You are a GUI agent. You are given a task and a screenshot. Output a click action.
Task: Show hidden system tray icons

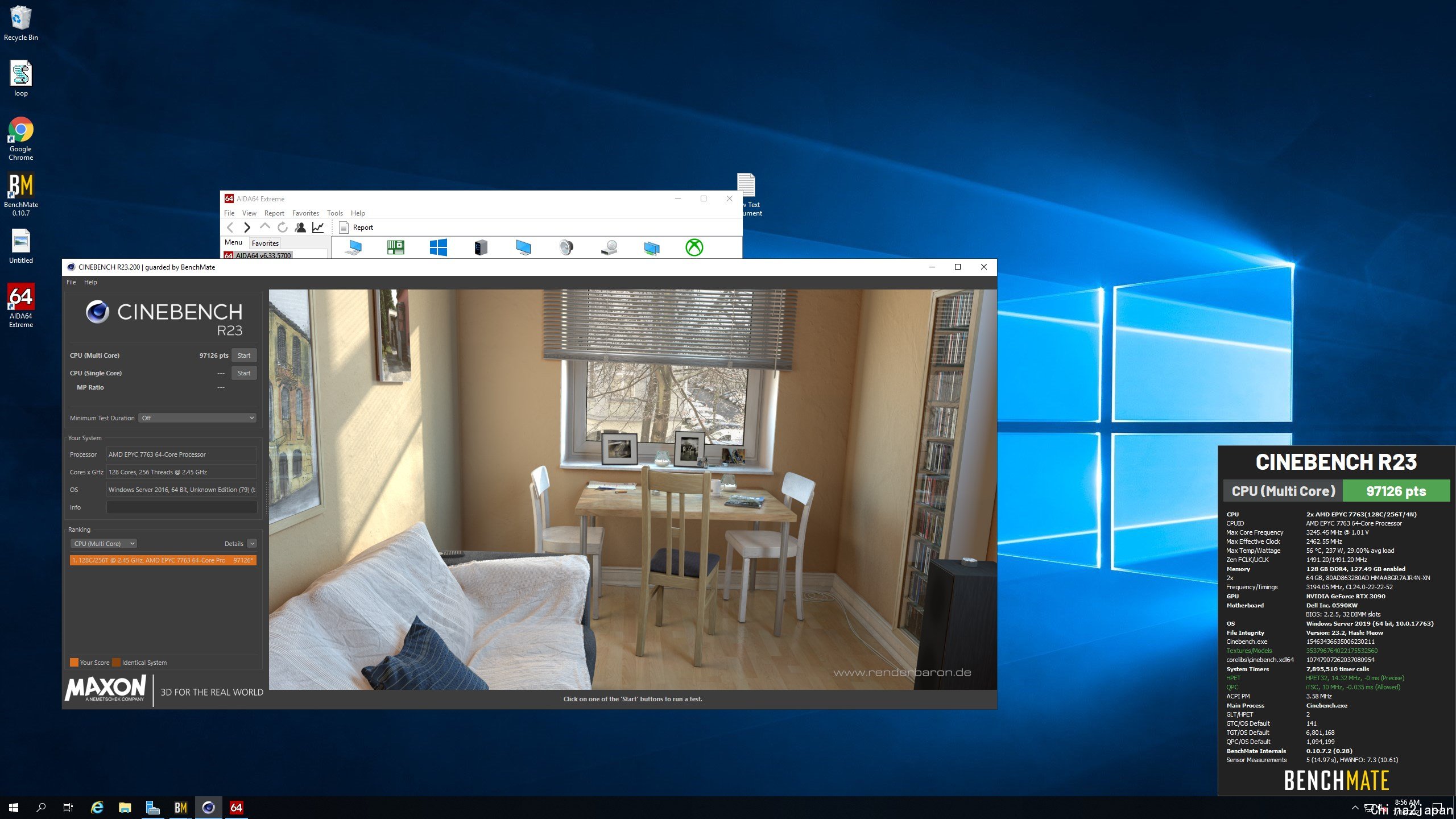click(1355, 808)
